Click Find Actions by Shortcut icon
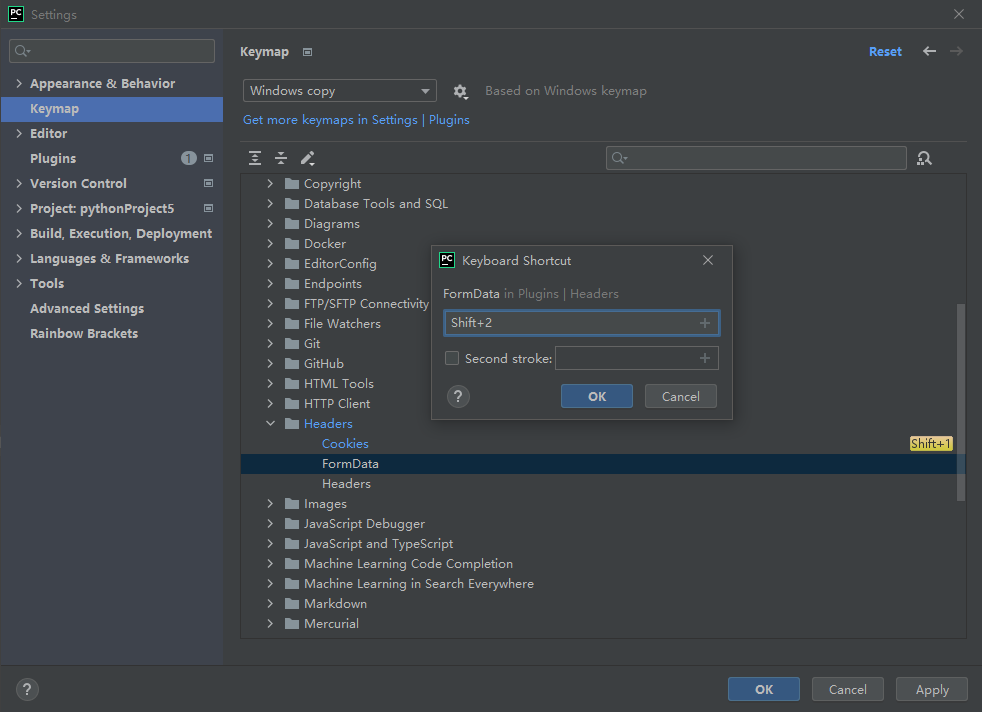Viewport: 982px width, 712px height. [924, 158]
